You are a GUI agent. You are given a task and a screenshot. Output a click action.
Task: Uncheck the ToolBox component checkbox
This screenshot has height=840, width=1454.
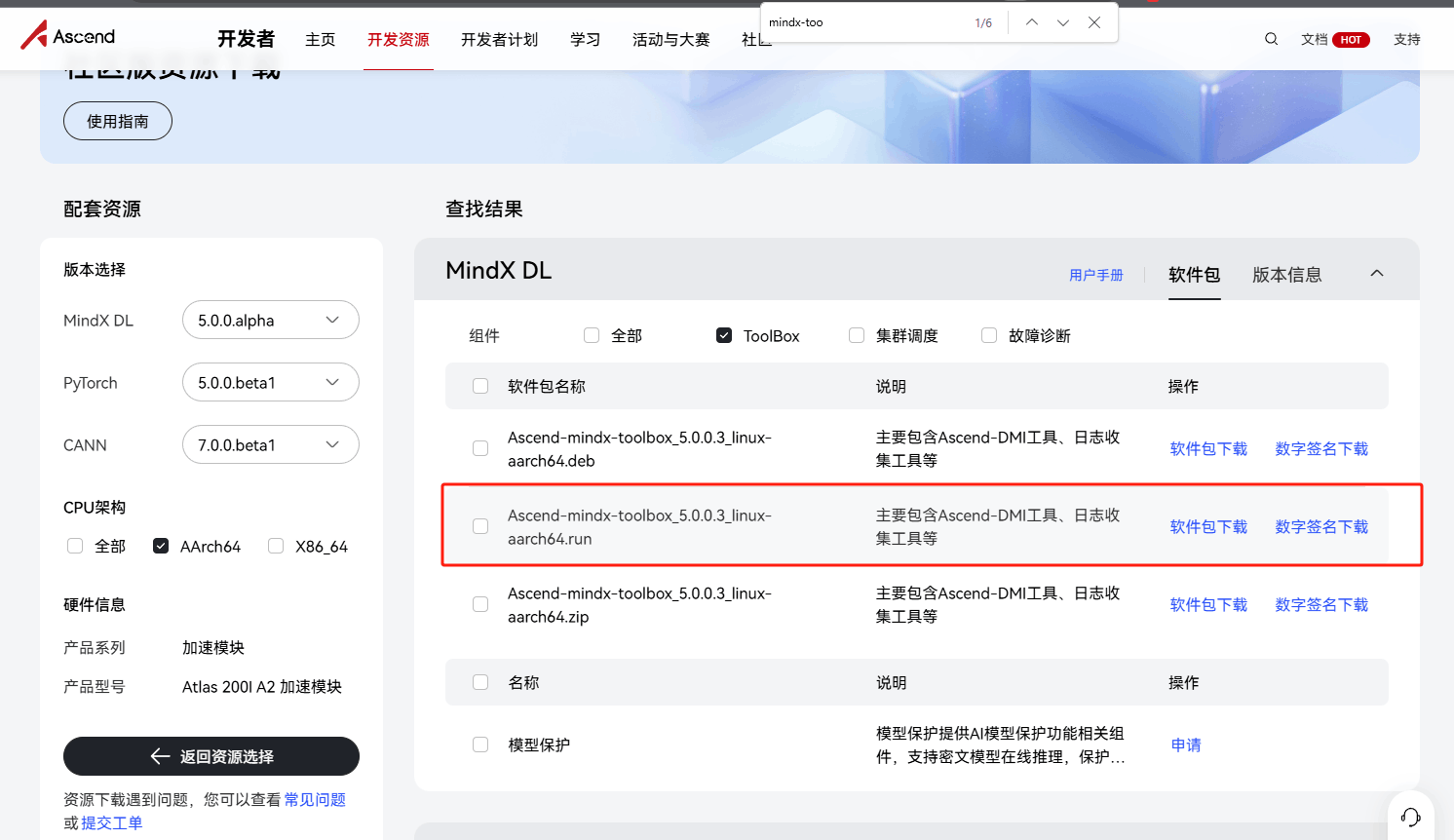tap(724, 335)
